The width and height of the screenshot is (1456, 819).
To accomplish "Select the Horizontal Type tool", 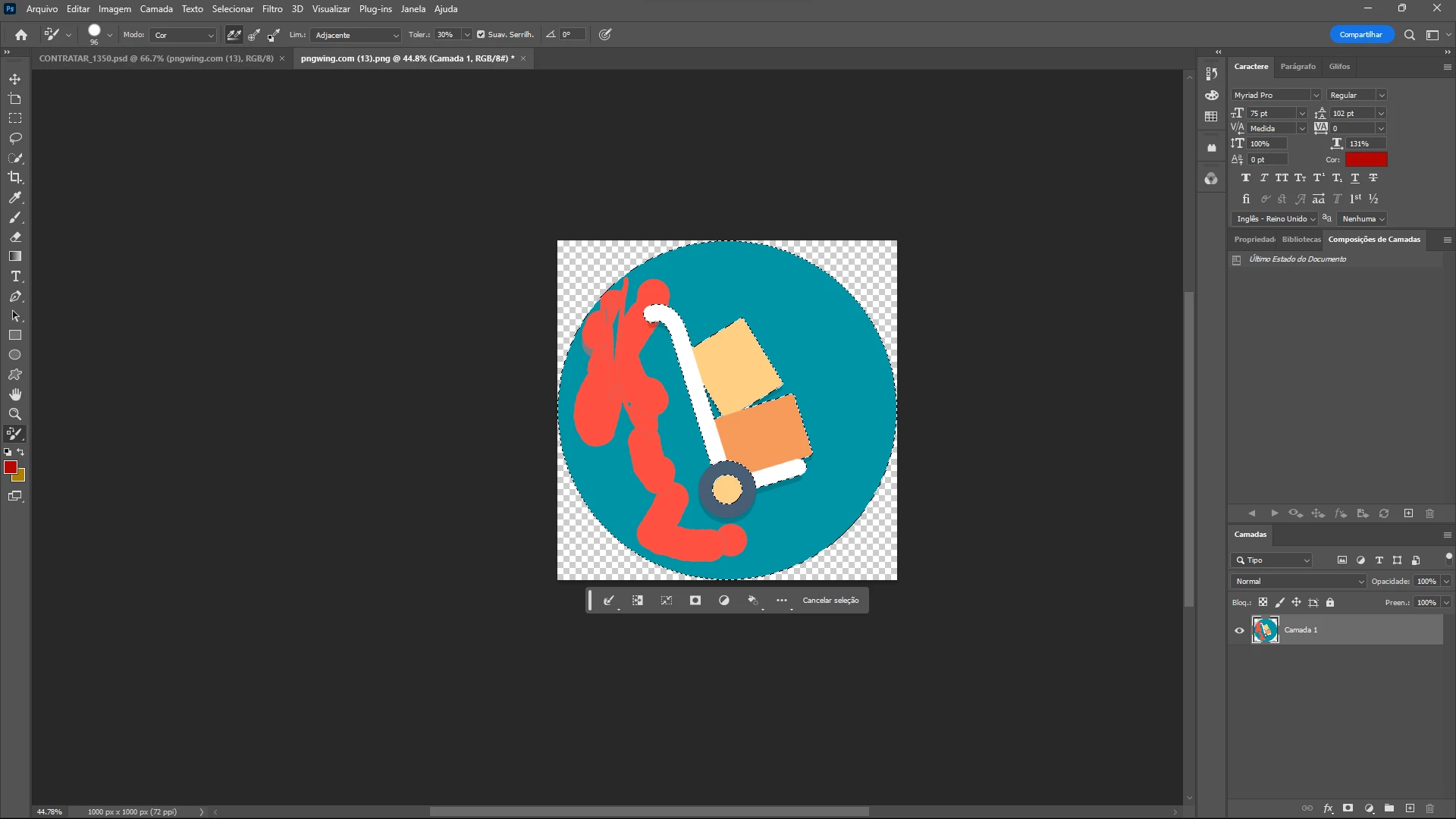I will point(15,277).
